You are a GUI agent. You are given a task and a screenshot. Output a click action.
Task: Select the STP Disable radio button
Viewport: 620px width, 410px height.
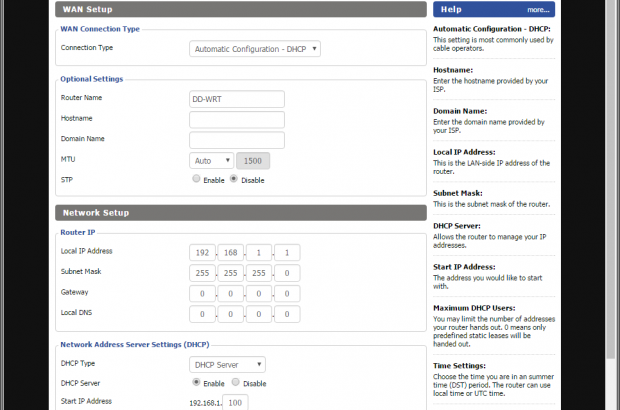click(x=234, y=180)
